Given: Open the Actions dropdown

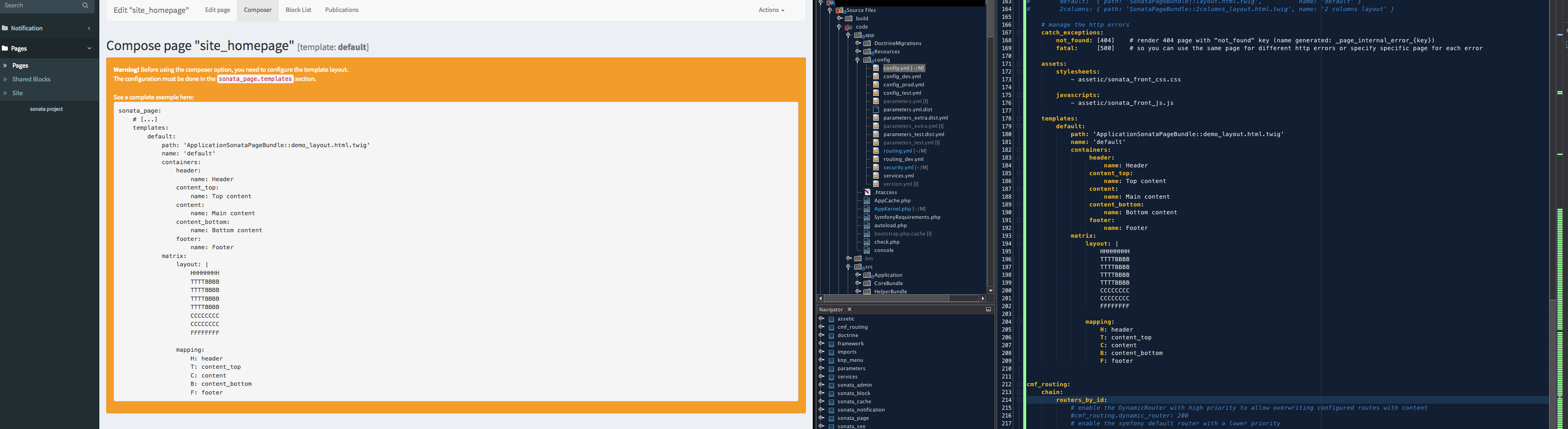Looking at the screenshot, I should coord(771,10).
